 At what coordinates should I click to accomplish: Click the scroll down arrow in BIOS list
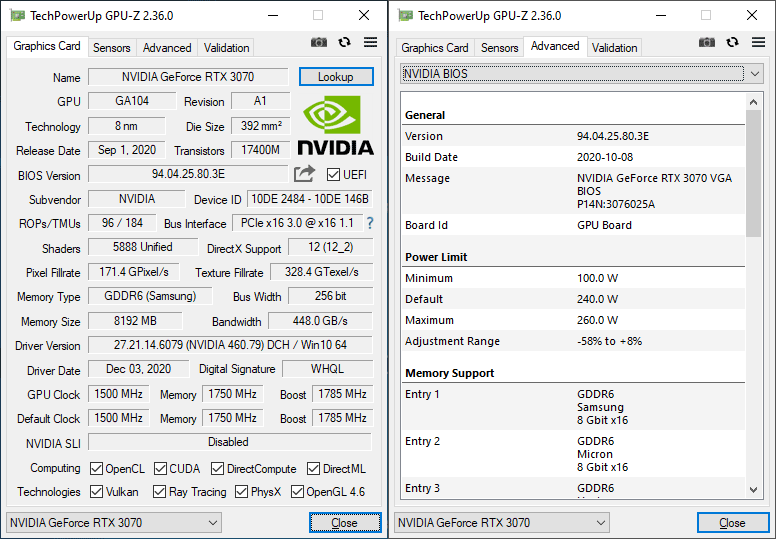click(x=754, y=490)
